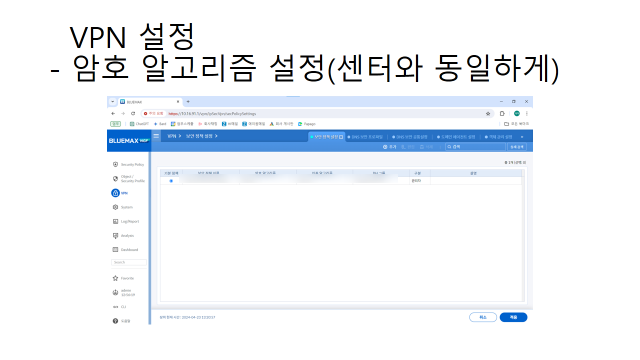The image size is (640, 360).
Task: Open the ChatGPT bookmark
Action: point(139,124)
